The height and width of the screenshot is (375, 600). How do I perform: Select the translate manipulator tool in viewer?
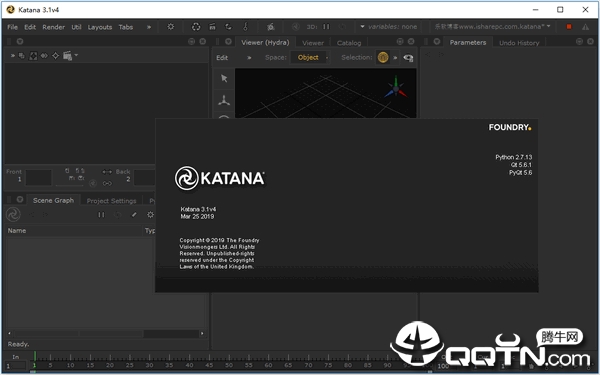tap(224, 100)
